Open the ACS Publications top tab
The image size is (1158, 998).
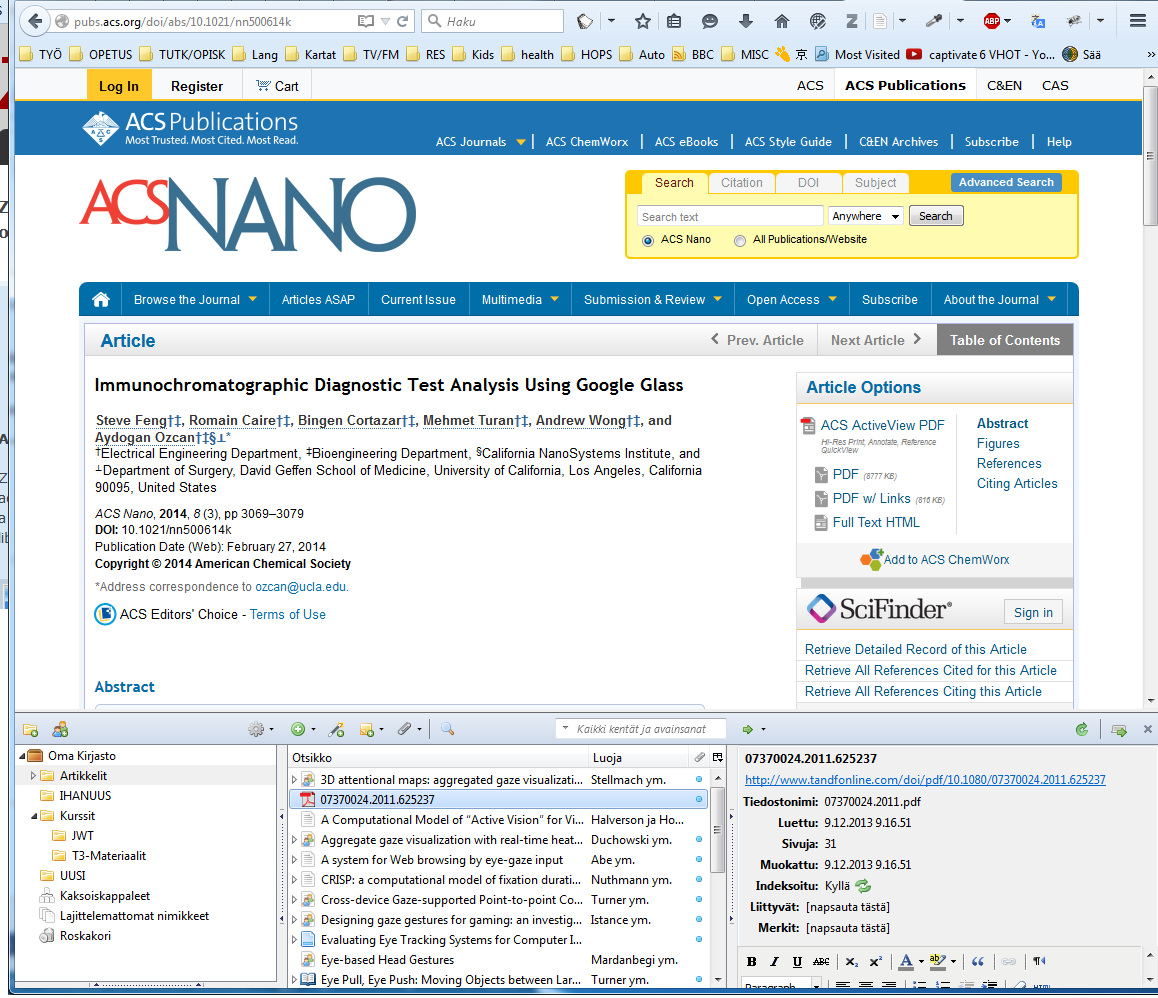[x=905, y=86]
